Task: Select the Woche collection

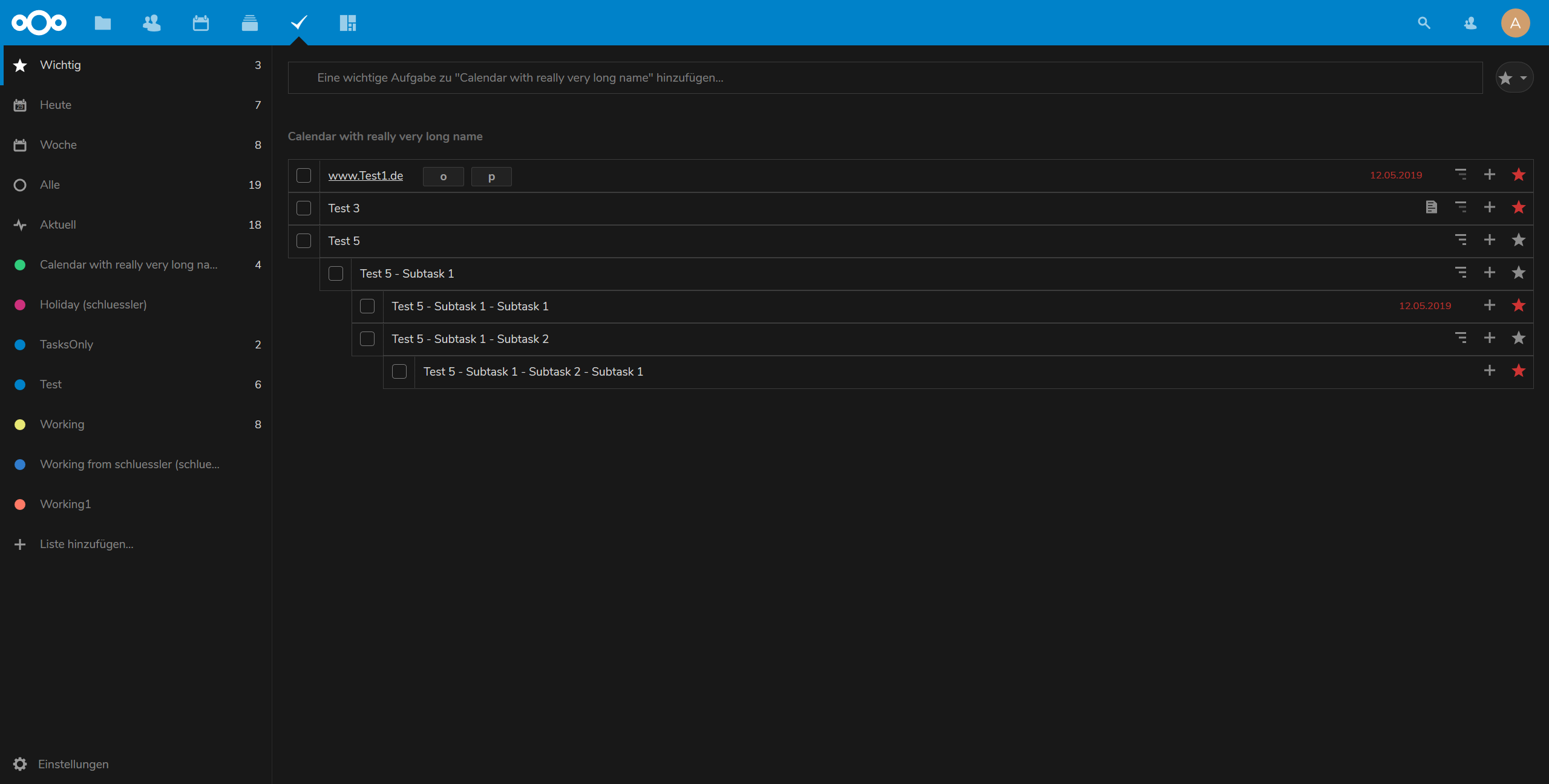Action: (x=136, y=145)
